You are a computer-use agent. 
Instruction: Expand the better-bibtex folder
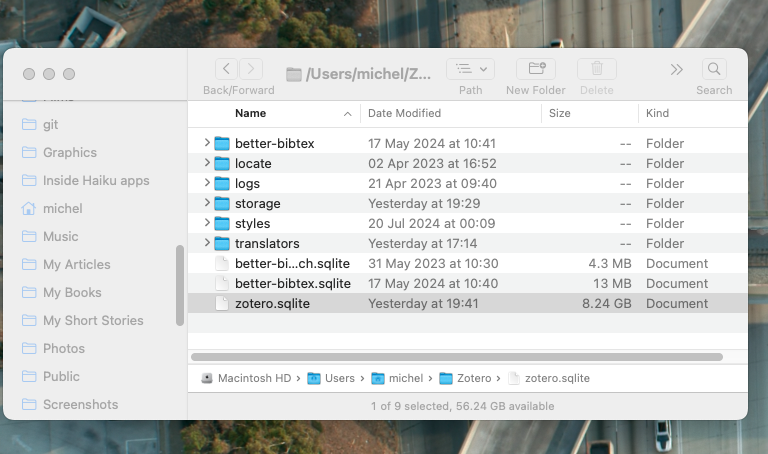(x=207, y=143)
